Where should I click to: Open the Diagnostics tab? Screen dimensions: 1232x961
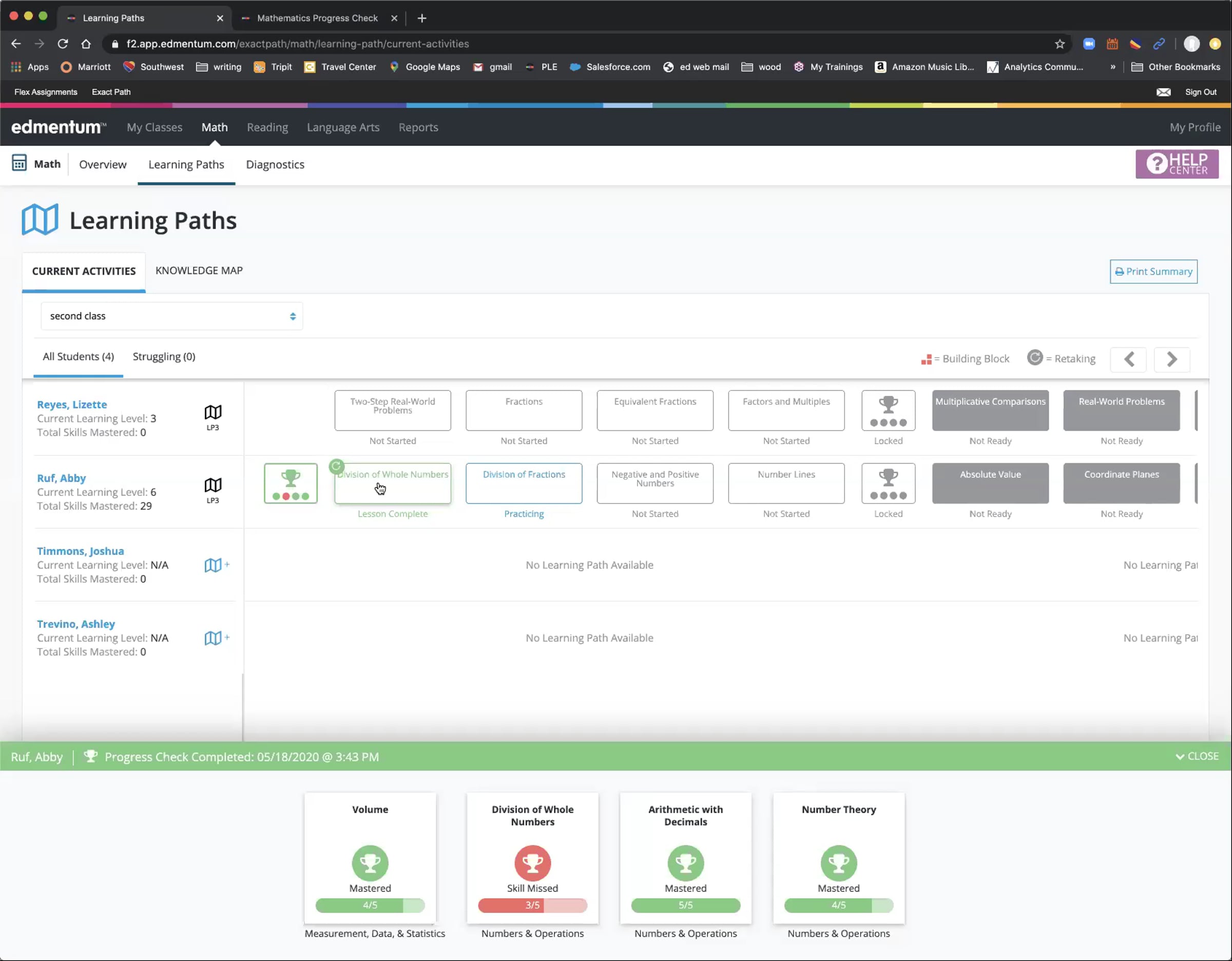tap(275, 165)
